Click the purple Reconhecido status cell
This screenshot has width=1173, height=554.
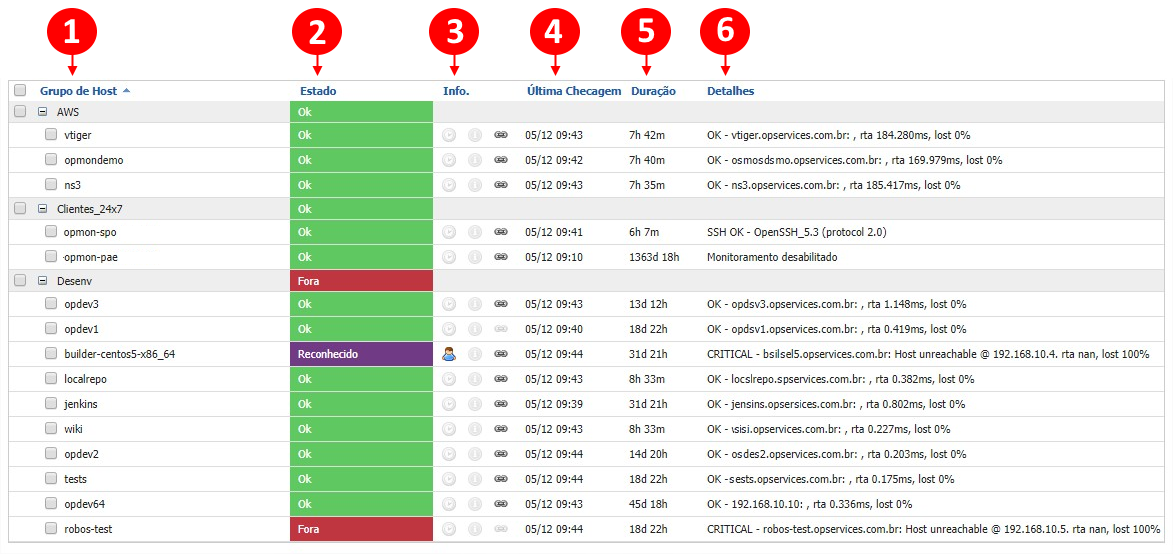pos(361,354)
